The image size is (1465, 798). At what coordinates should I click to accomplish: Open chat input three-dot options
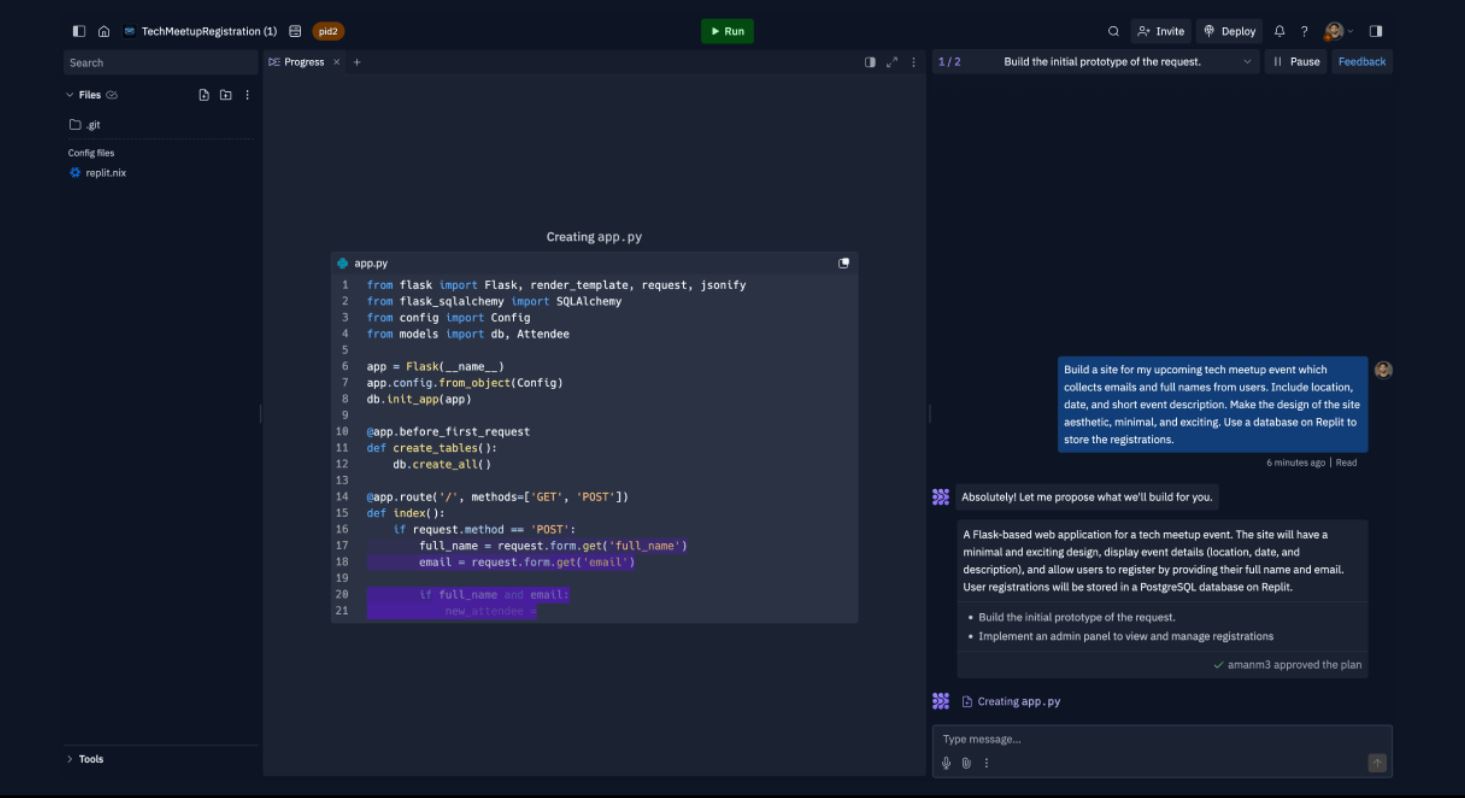[986, 763]
